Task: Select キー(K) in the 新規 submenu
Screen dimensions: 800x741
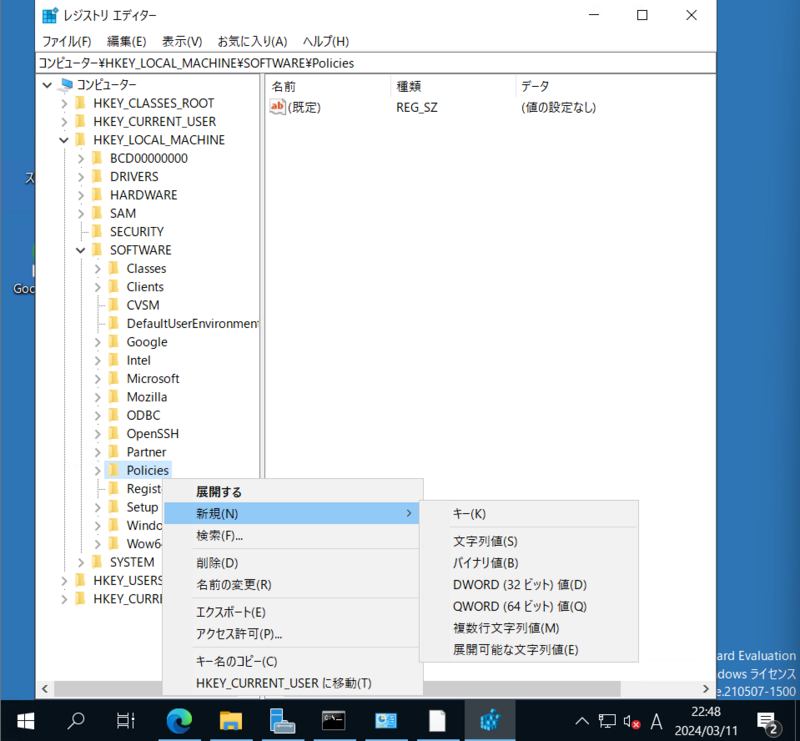Action: tap(529, 514)
